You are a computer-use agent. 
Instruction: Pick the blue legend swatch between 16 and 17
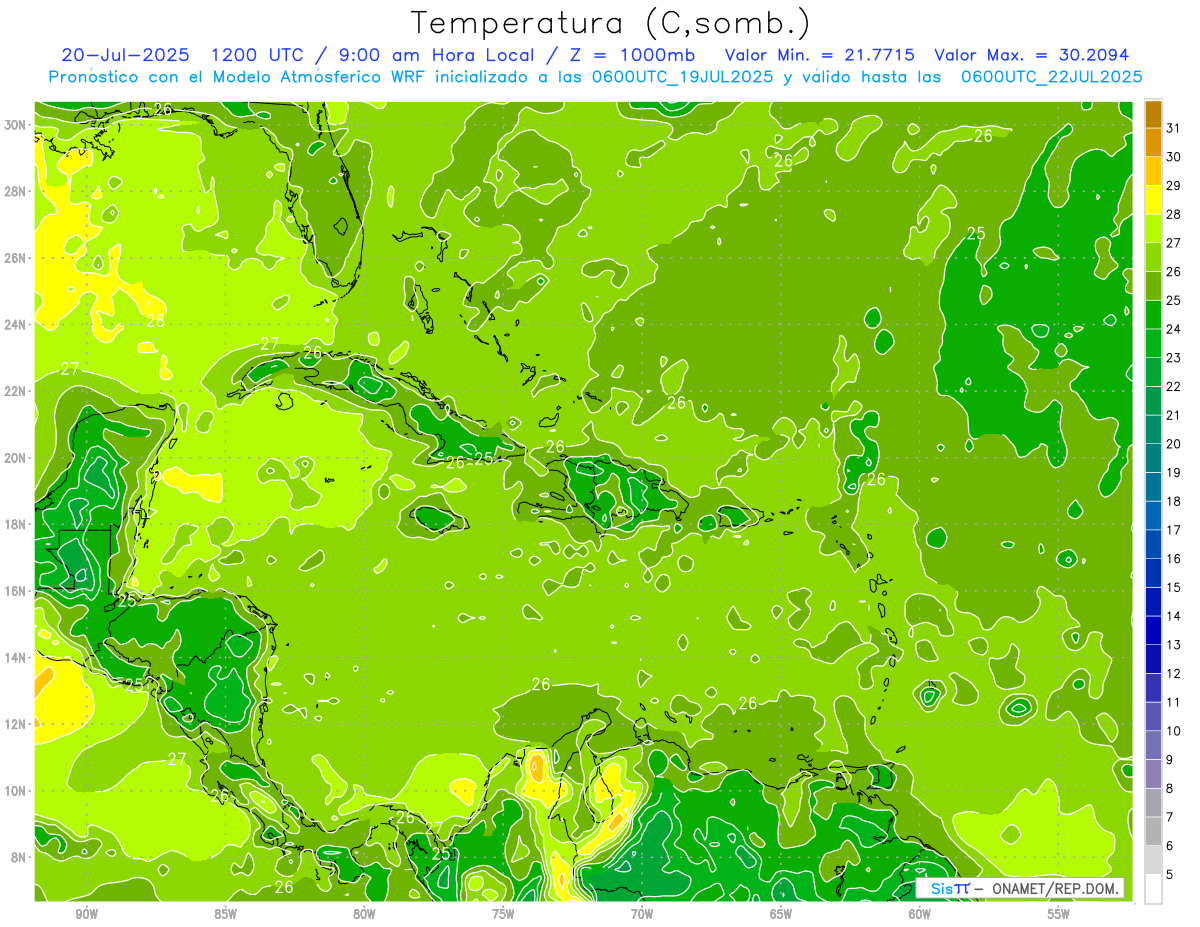point(1153,544)
